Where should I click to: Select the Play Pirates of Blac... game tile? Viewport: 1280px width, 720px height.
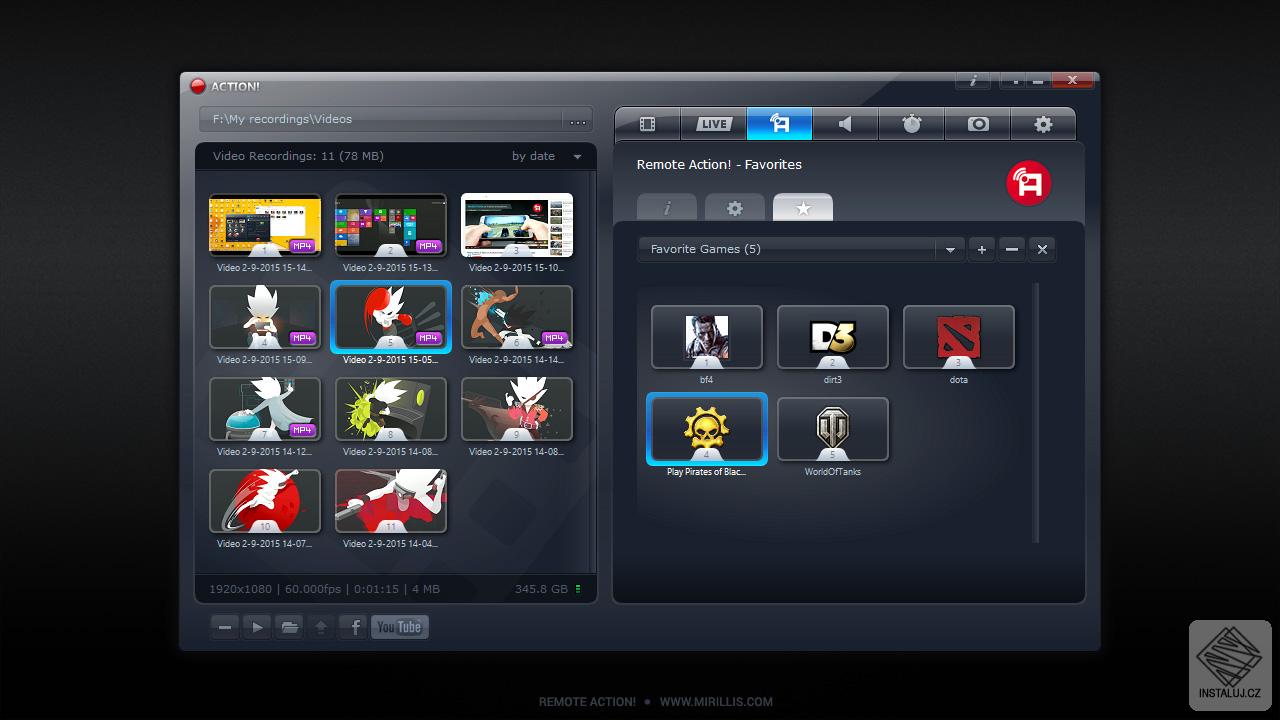pyautogui.click(x=707, y=429)
